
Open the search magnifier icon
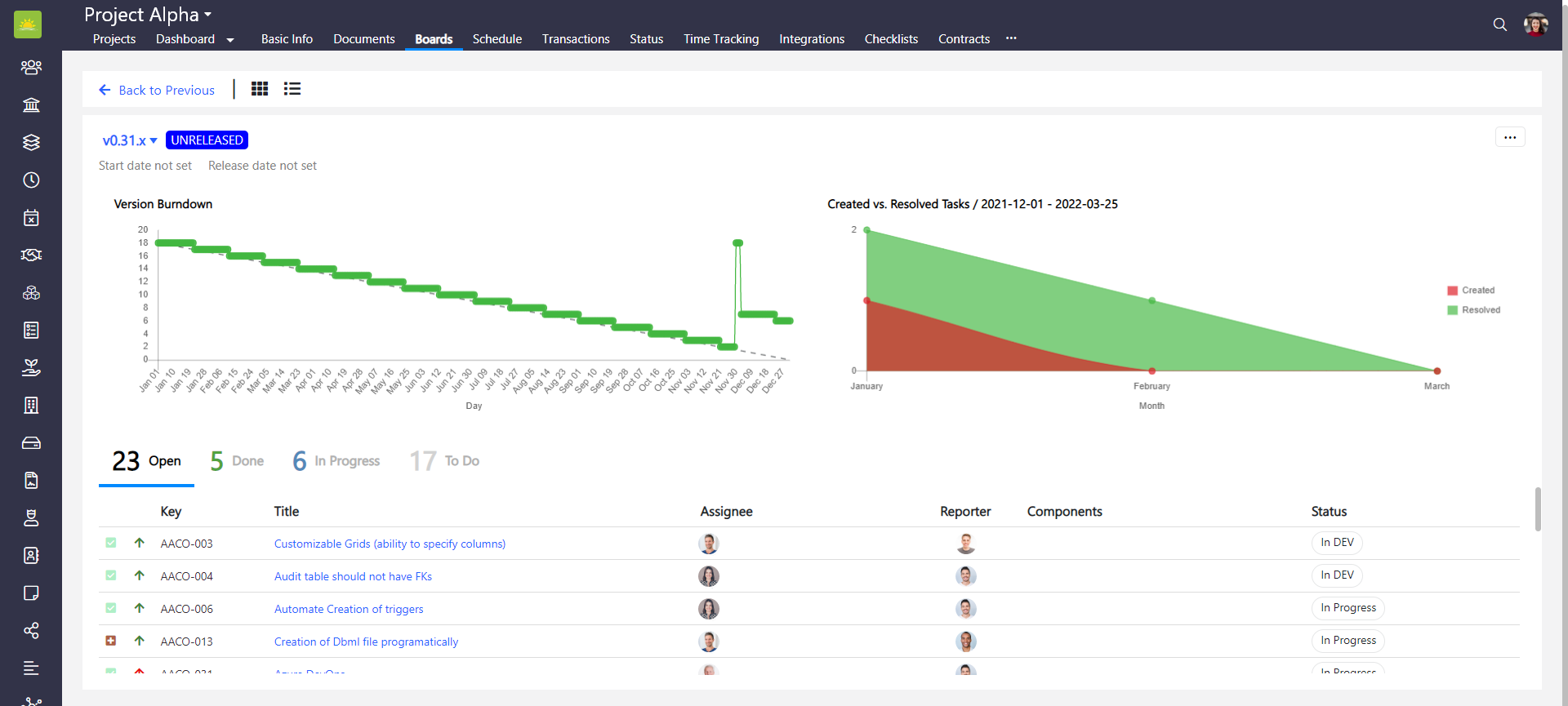point(1499,24)
